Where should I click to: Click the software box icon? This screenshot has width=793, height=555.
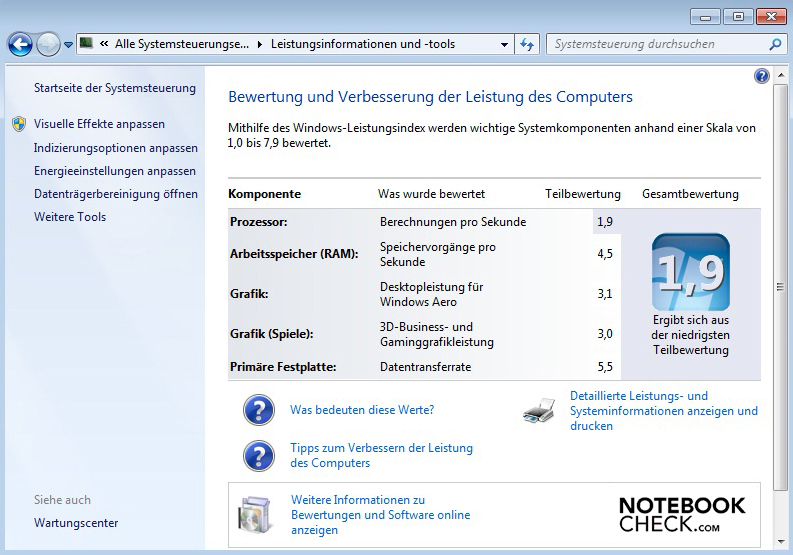coord(255,515)
